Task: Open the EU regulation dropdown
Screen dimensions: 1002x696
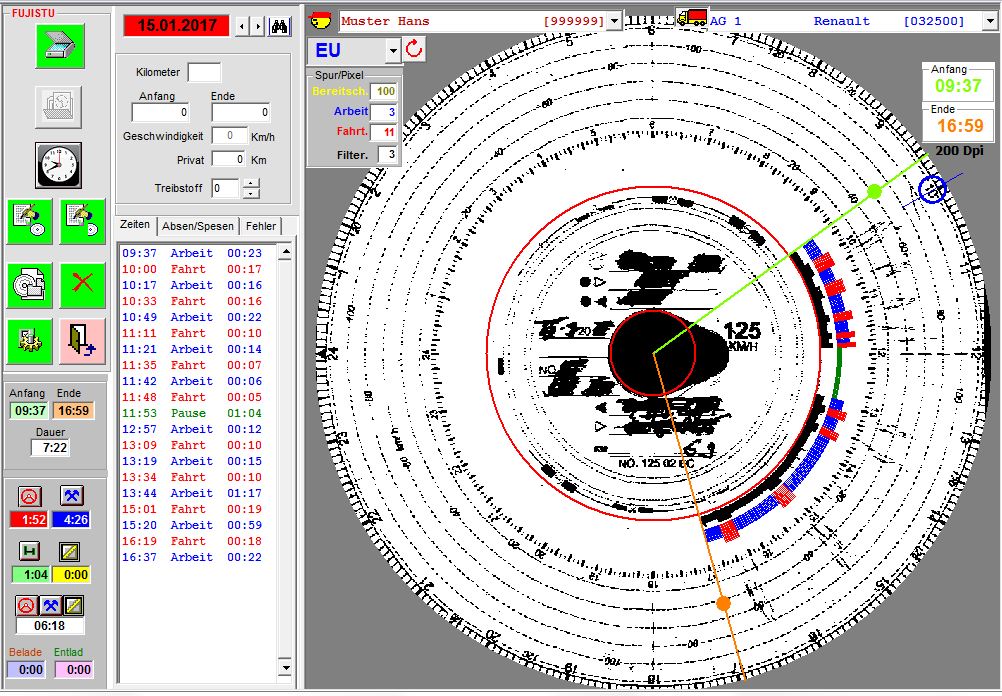Action: pos(393,50)
